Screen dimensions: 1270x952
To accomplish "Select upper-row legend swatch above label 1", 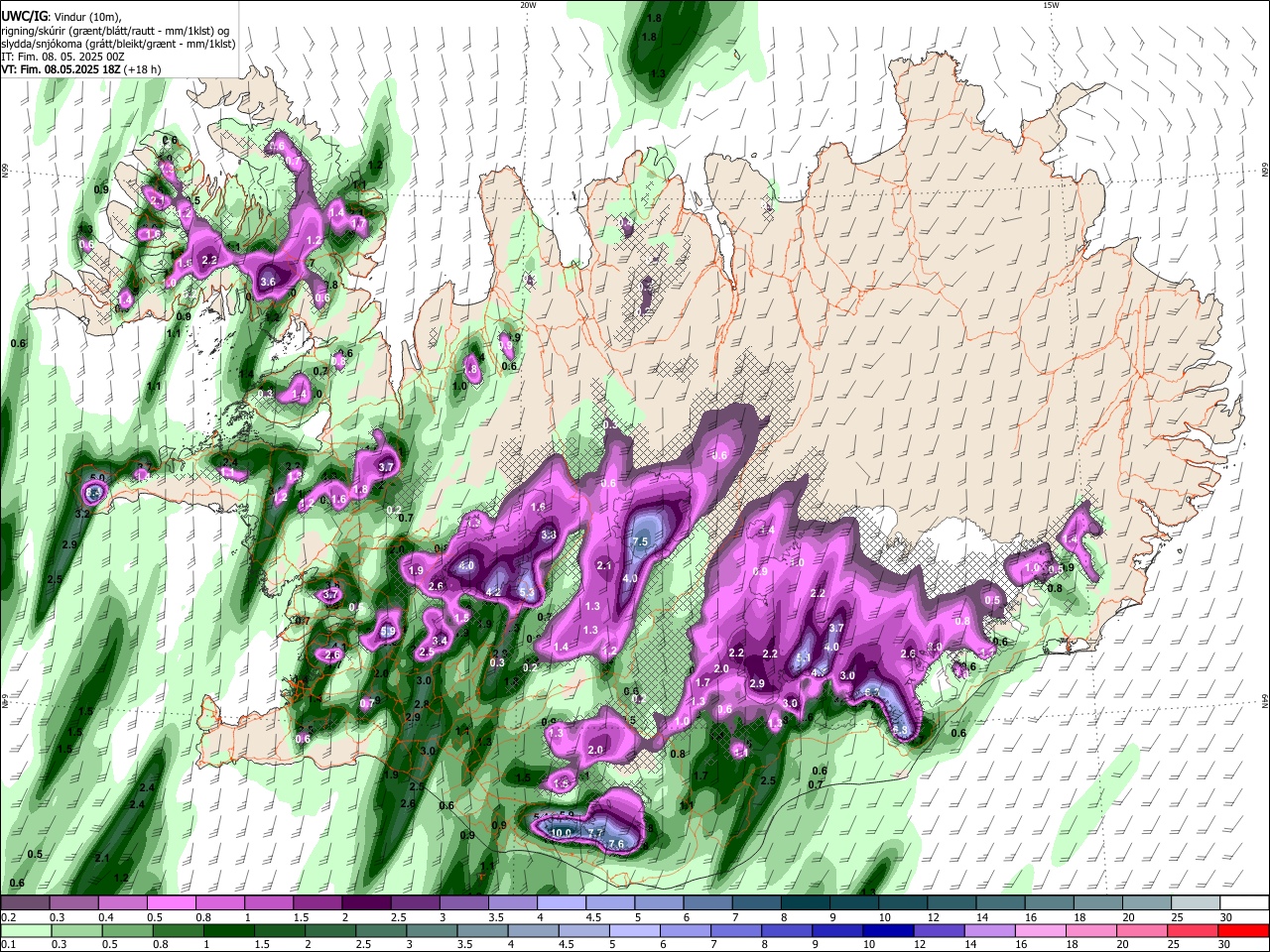I will pos(268,903).
